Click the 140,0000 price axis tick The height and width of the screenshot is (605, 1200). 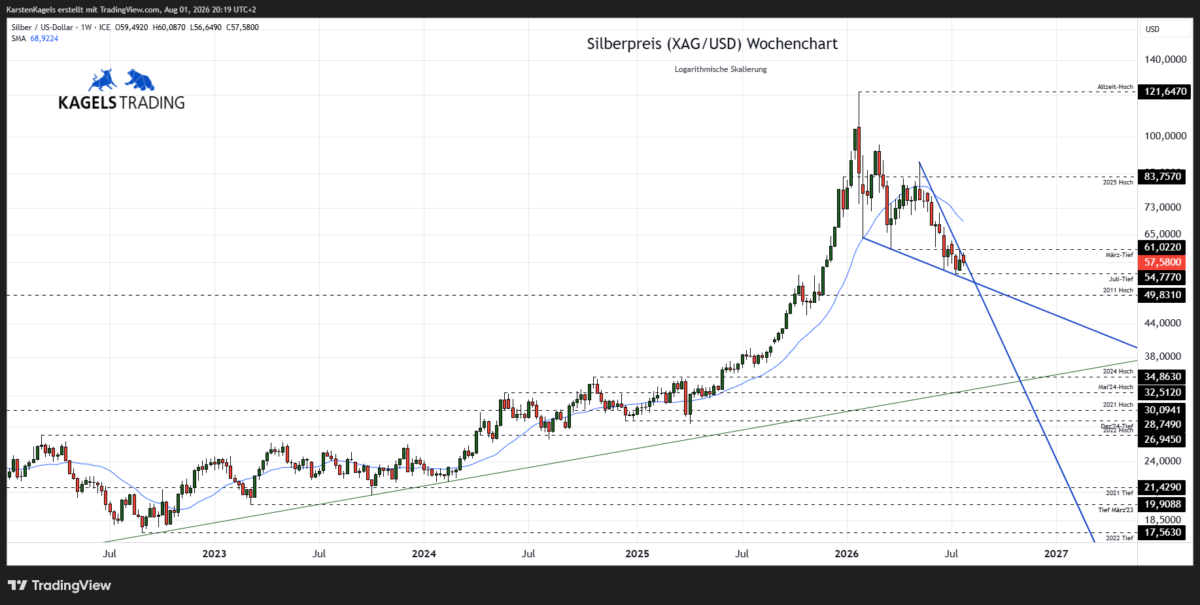(x=1166, y=60)
